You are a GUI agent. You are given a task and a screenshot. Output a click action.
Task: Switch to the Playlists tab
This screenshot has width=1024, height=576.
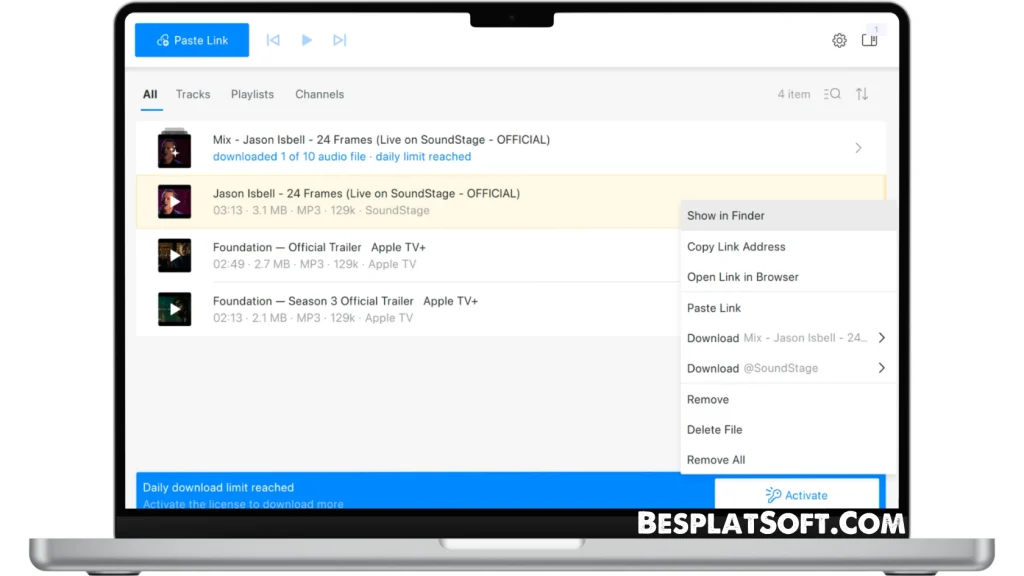pyautogui.click(x=252, y=94)
